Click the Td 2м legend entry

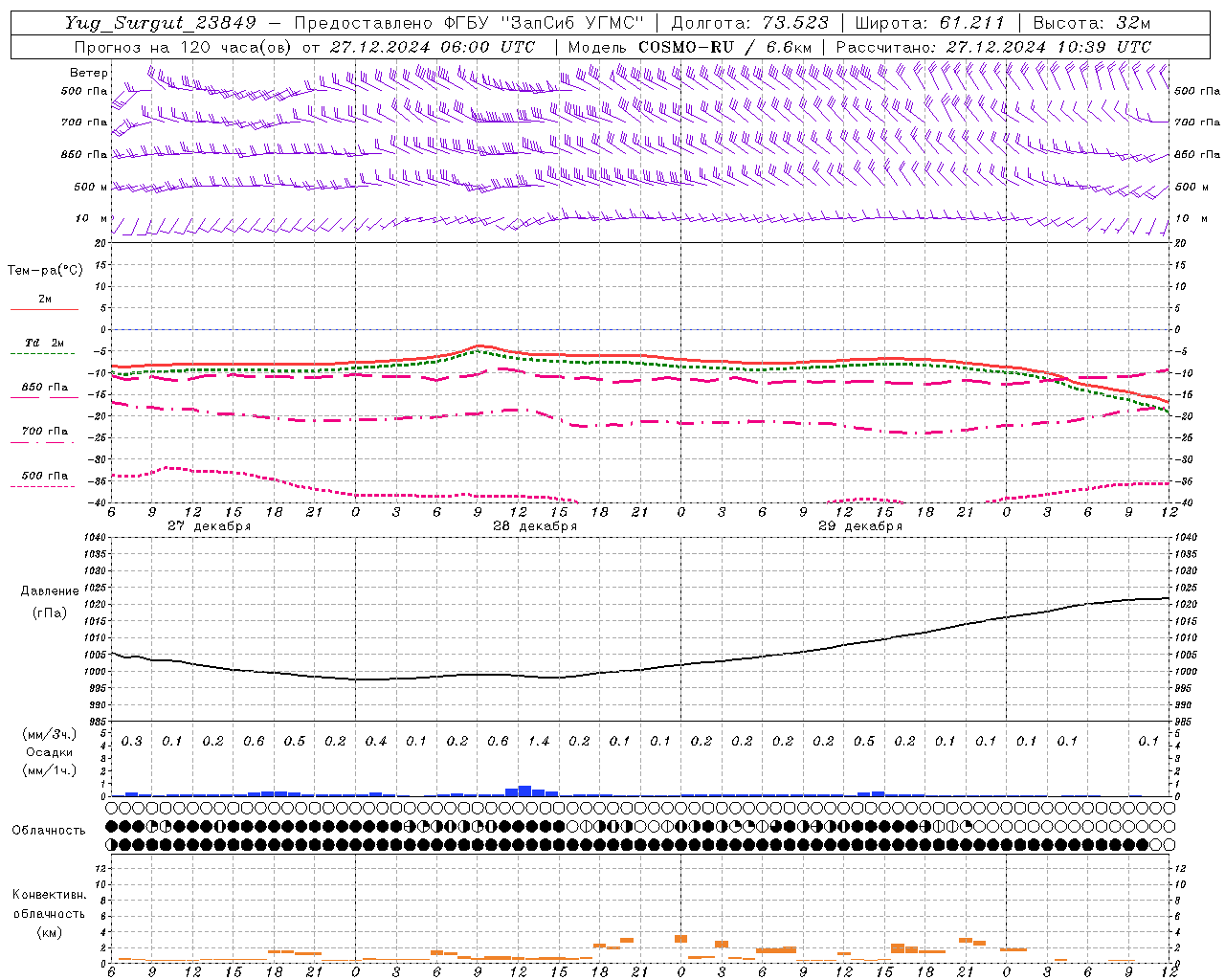[x=44, y=343]
